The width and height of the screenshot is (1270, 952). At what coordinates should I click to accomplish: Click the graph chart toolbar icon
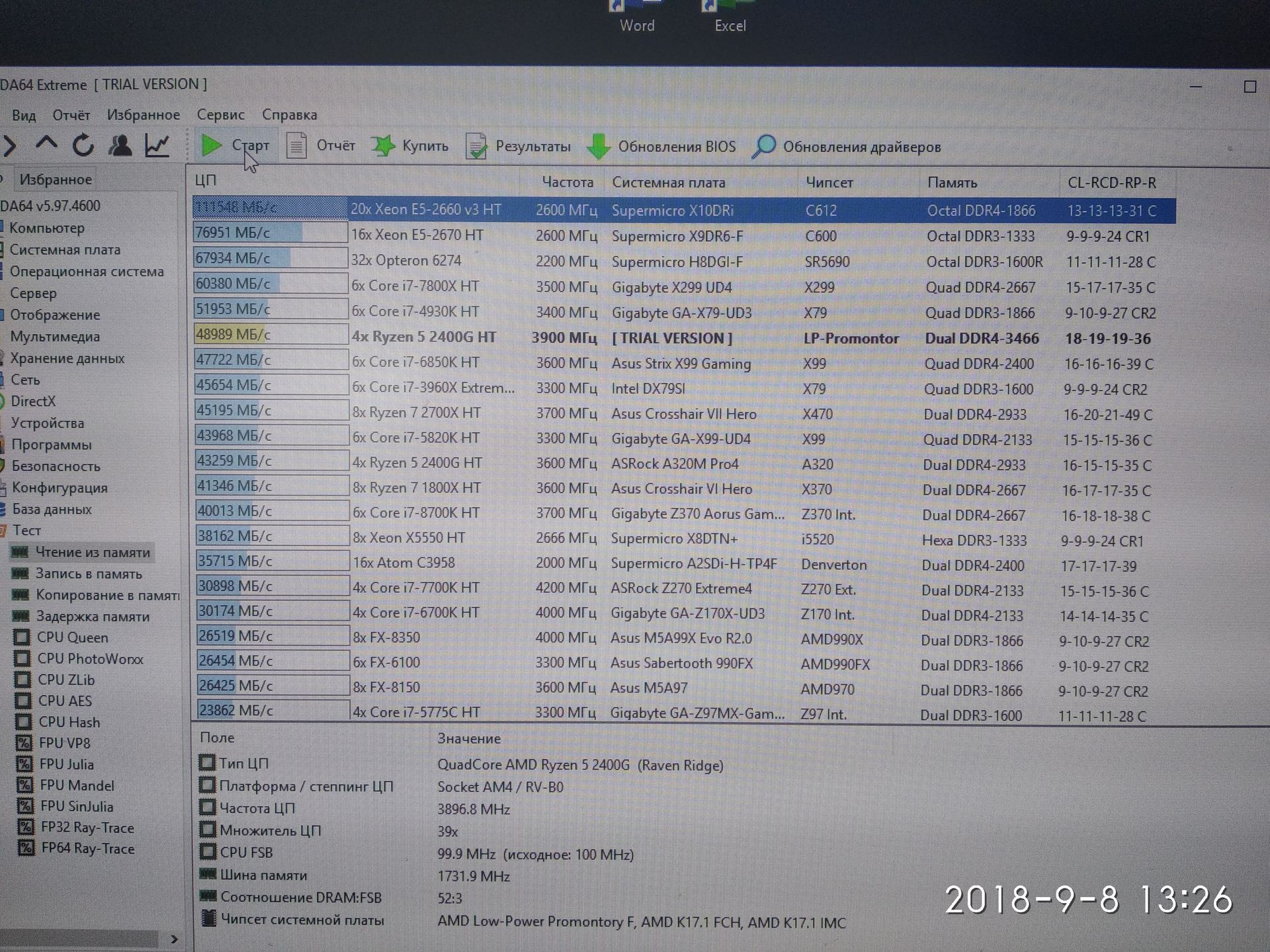(157, 145)
